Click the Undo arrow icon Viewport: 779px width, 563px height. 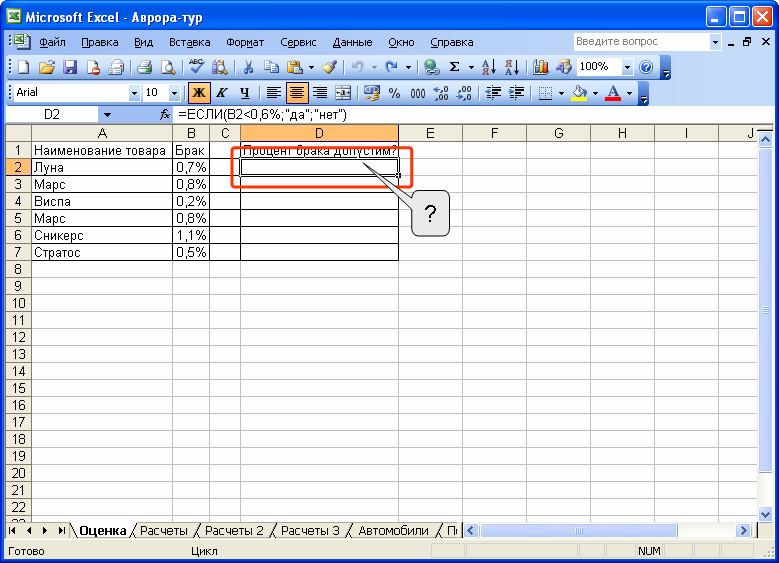[x=357, y=67]
